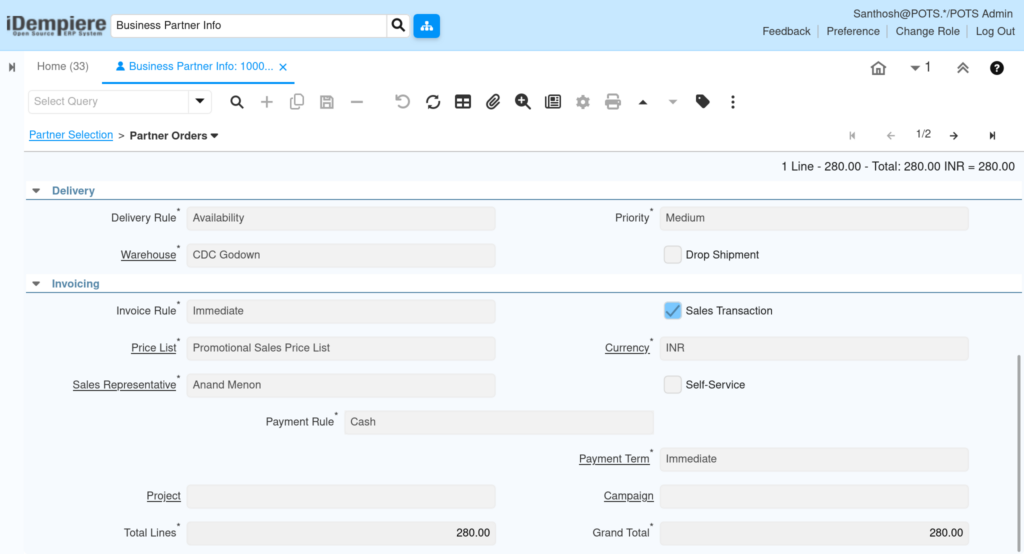Open more options vertical dots menu
The width and height of the screenshot is (1024, 554).
pyautogui.click(x=733, y=102)
